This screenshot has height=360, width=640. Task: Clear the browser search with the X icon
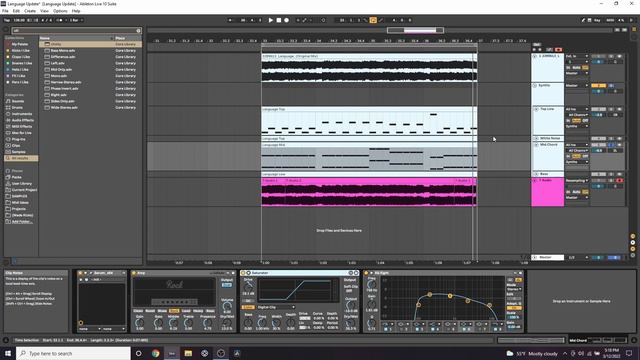138,31
